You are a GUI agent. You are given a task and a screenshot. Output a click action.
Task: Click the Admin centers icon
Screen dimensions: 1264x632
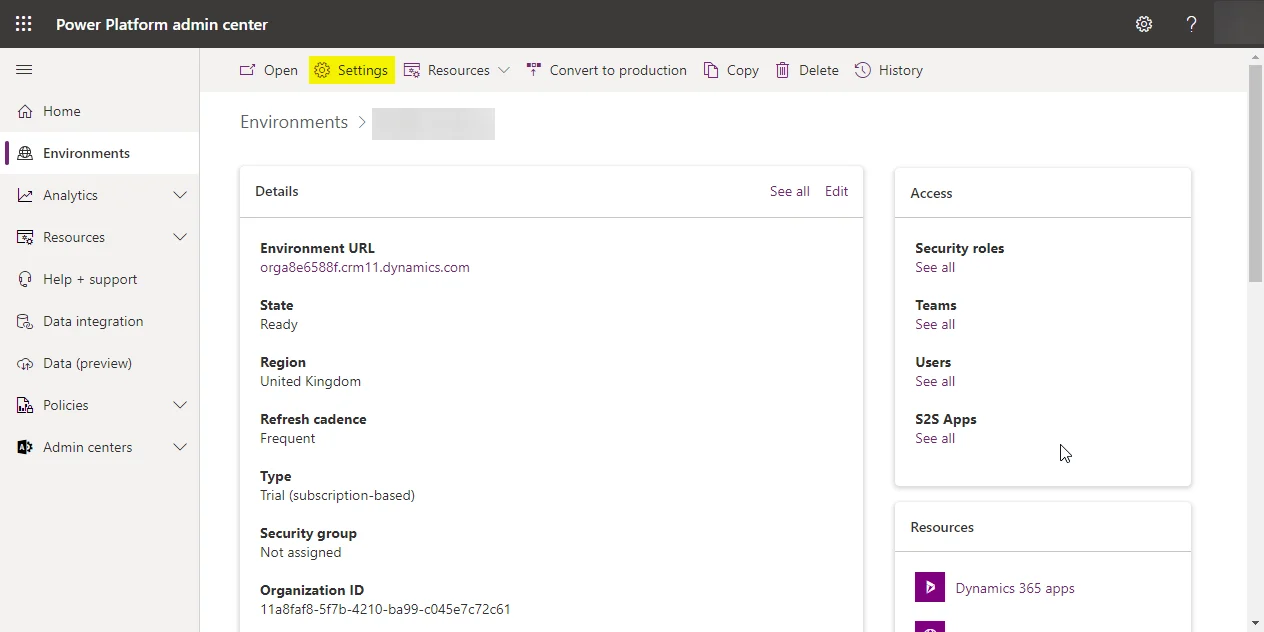point(25,447)
